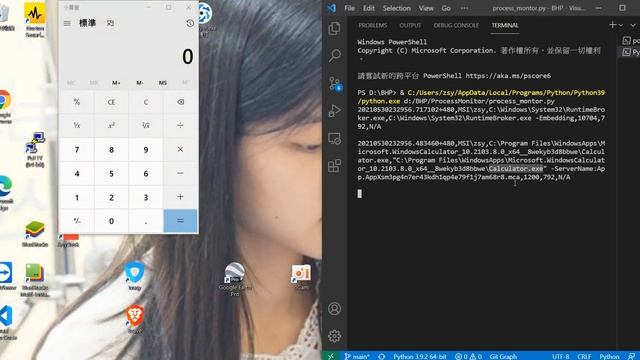Click the multiply operator key
The image size is (640, 360).
[180, 149]
